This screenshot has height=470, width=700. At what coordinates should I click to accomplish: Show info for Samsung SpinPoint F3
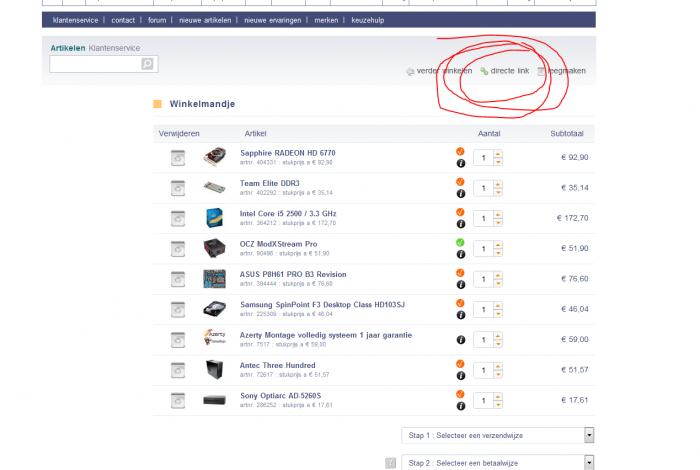[461, 315]
